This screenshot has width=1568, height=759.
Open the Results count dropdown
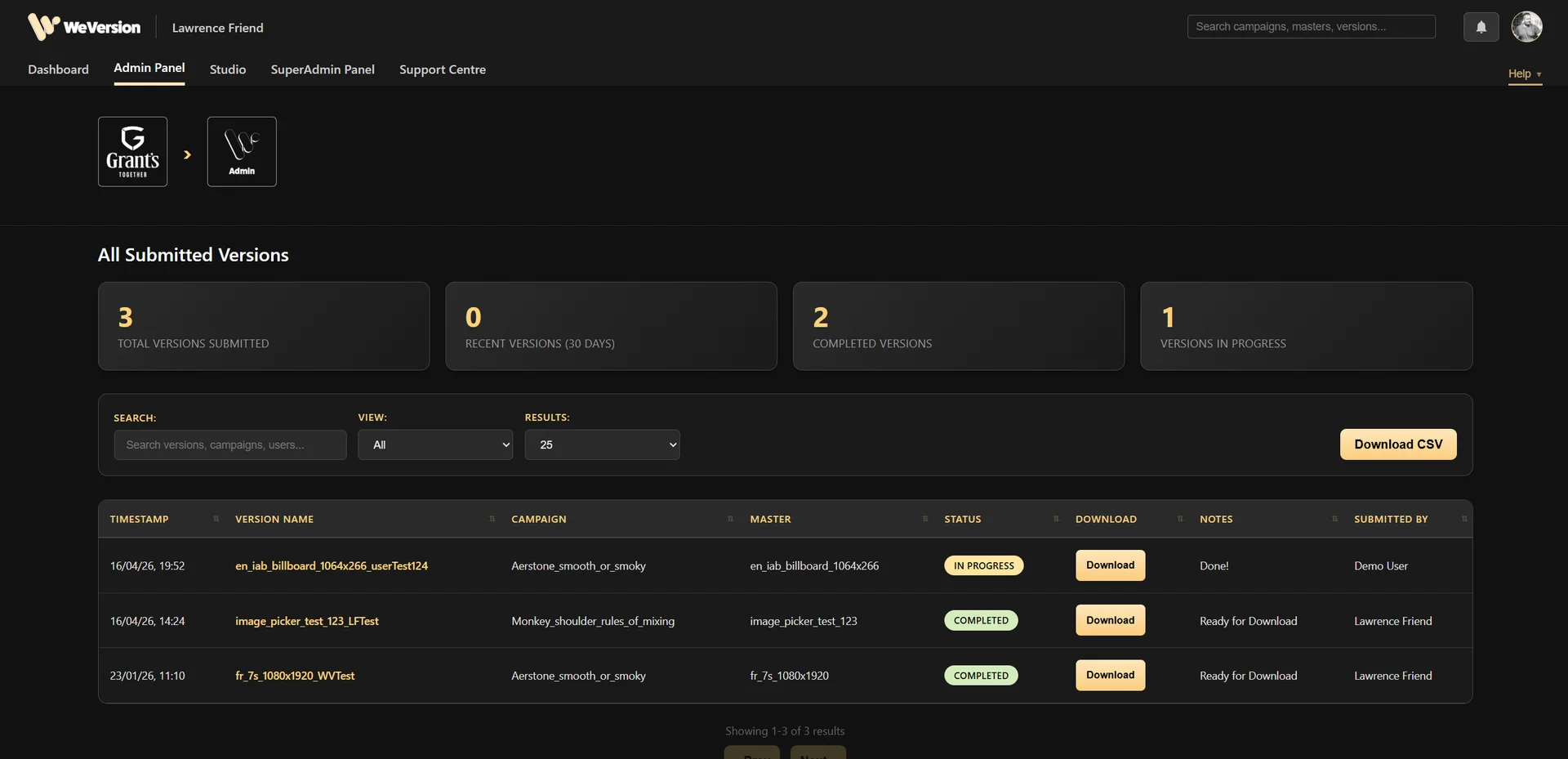pyautogui.click(x=602, y=444)
